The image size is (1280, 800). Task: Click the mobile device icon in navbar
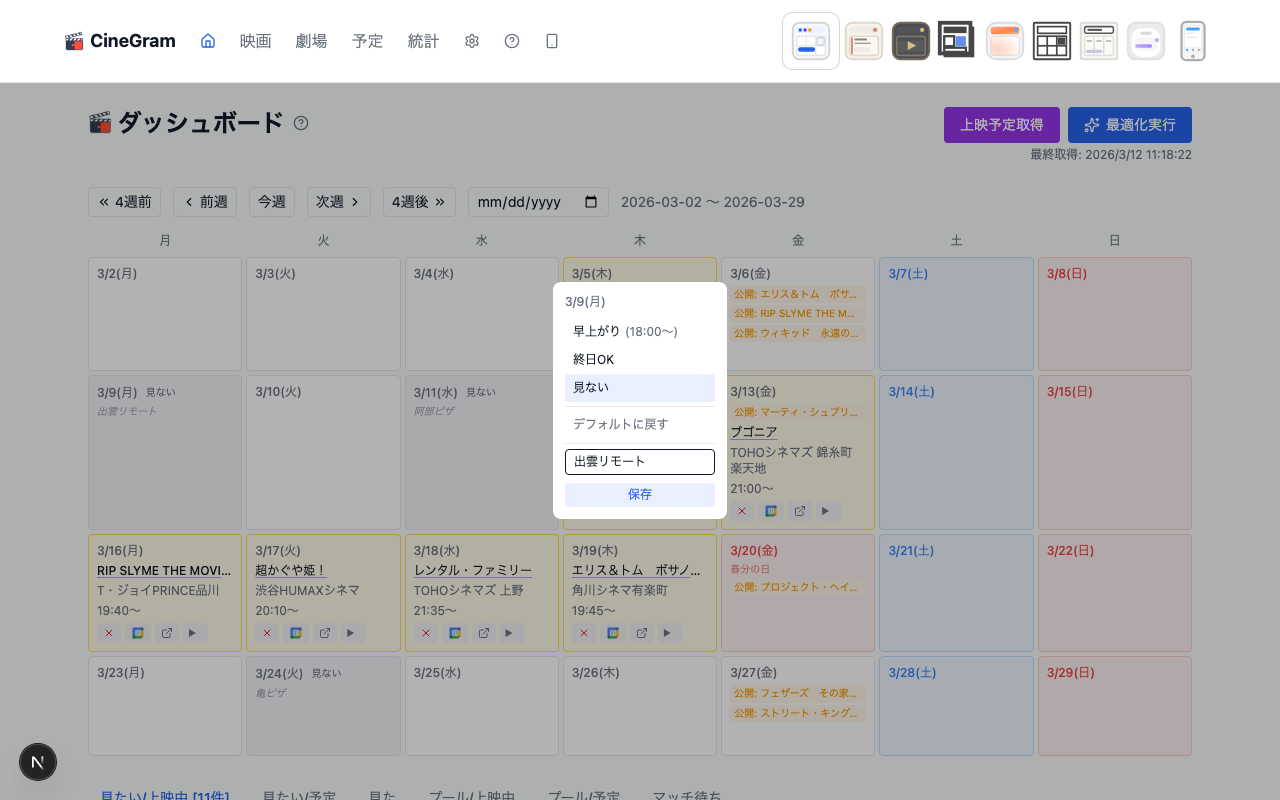[552, 41]
